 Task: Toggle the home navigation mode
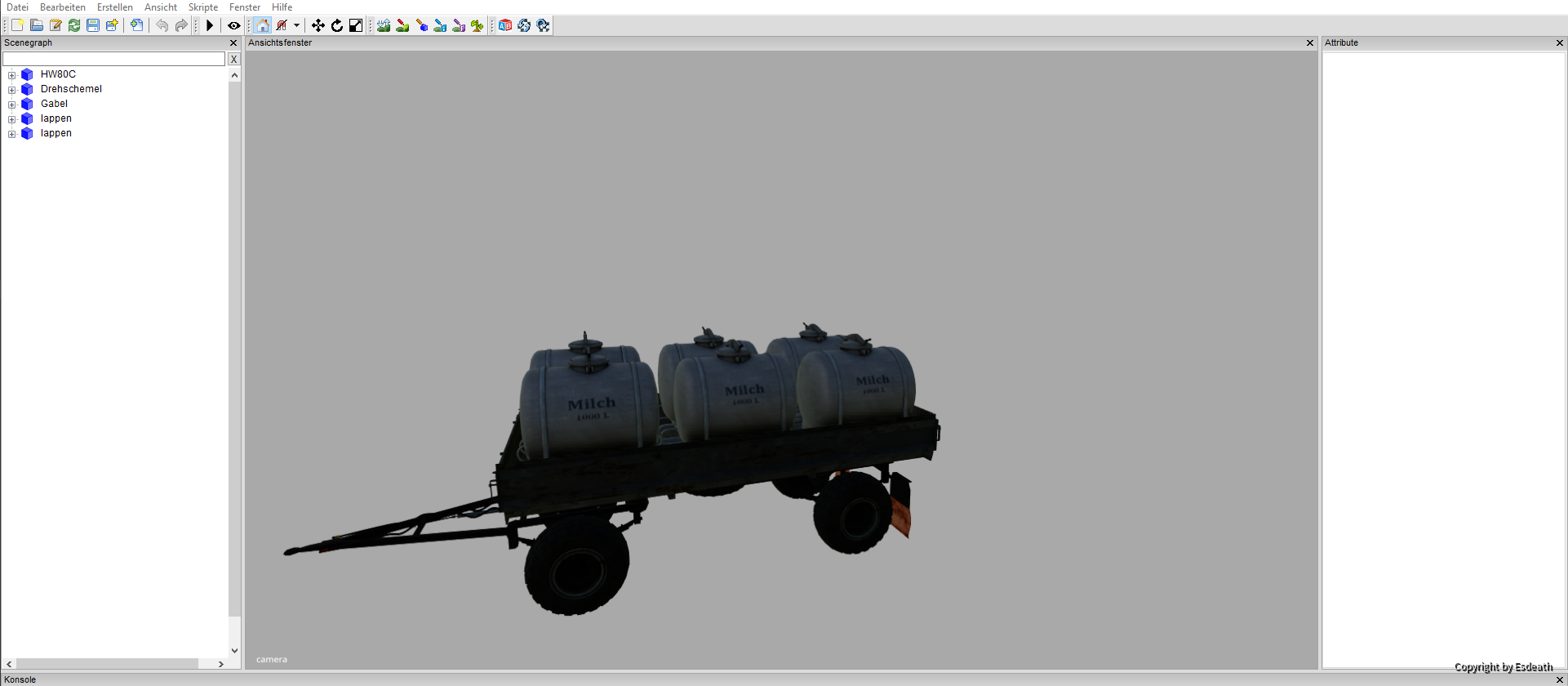[x=262, y=25]
